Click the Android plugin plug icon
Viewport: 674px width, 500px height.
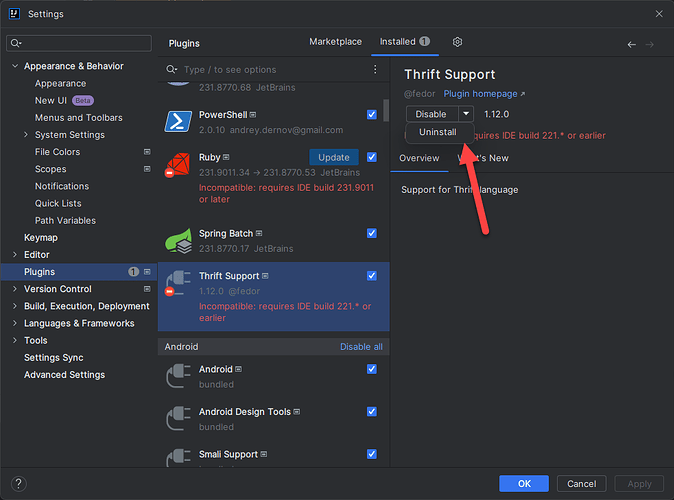pyautogui.click(x=178, y=376)
